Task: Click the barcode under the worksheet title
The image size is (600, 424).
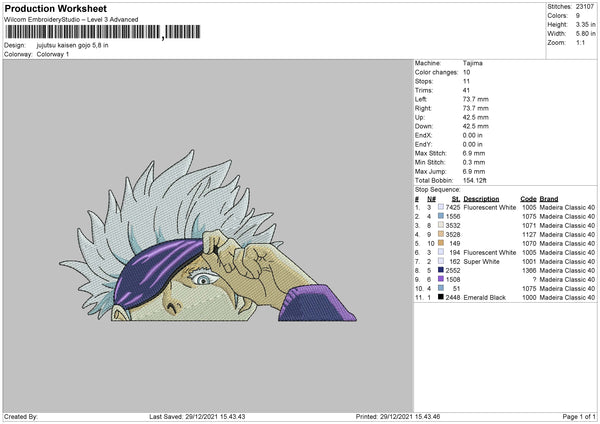Action: point(103,32)
